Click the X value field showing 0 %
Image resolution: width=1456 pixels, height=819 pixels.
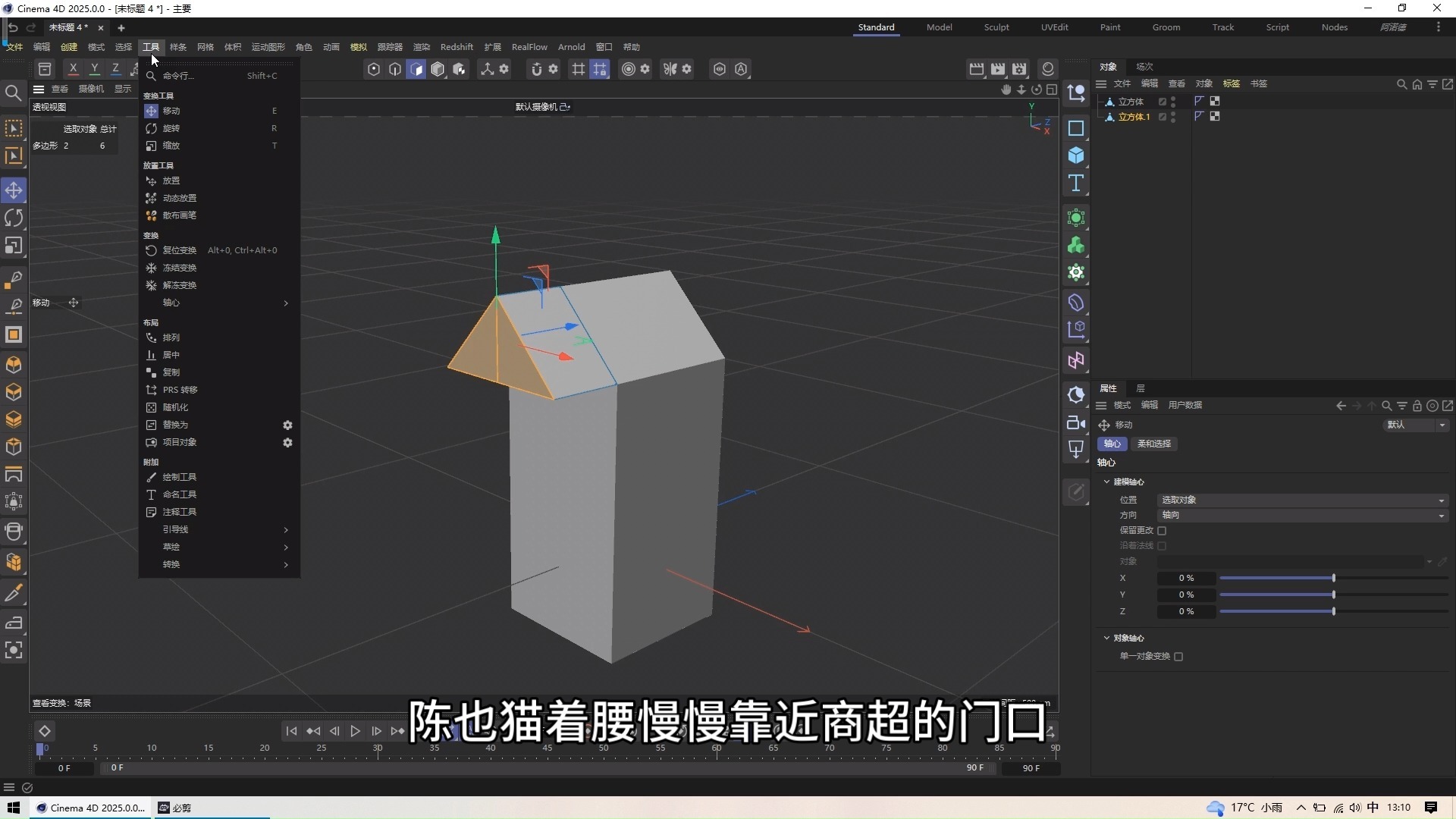[x=1186, y=578]
